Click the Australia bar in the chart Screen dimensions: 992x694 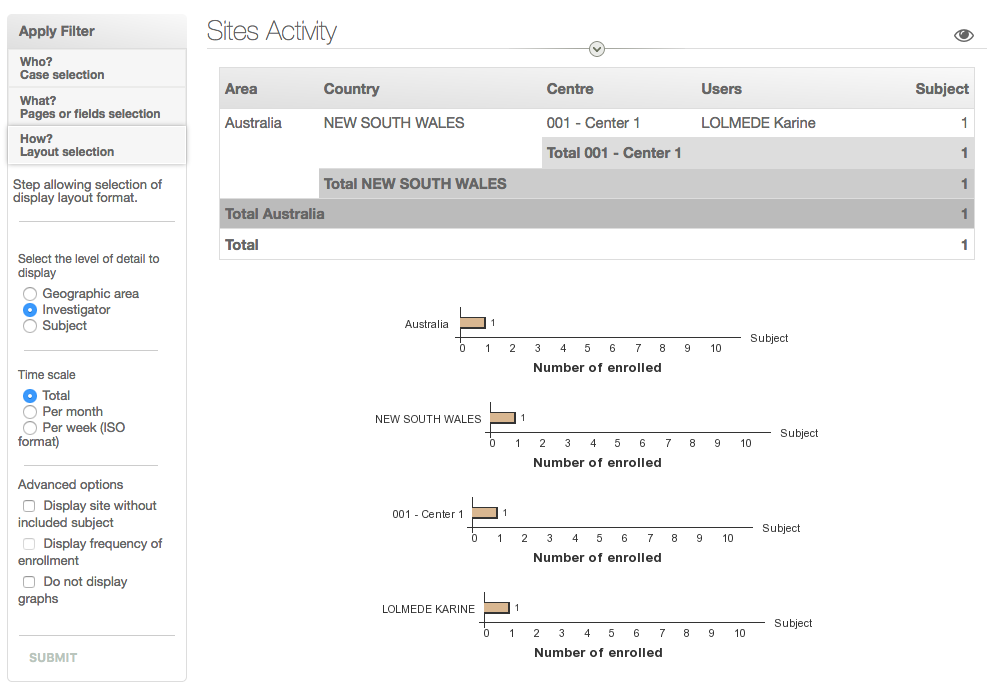click(x=473, y=323)
